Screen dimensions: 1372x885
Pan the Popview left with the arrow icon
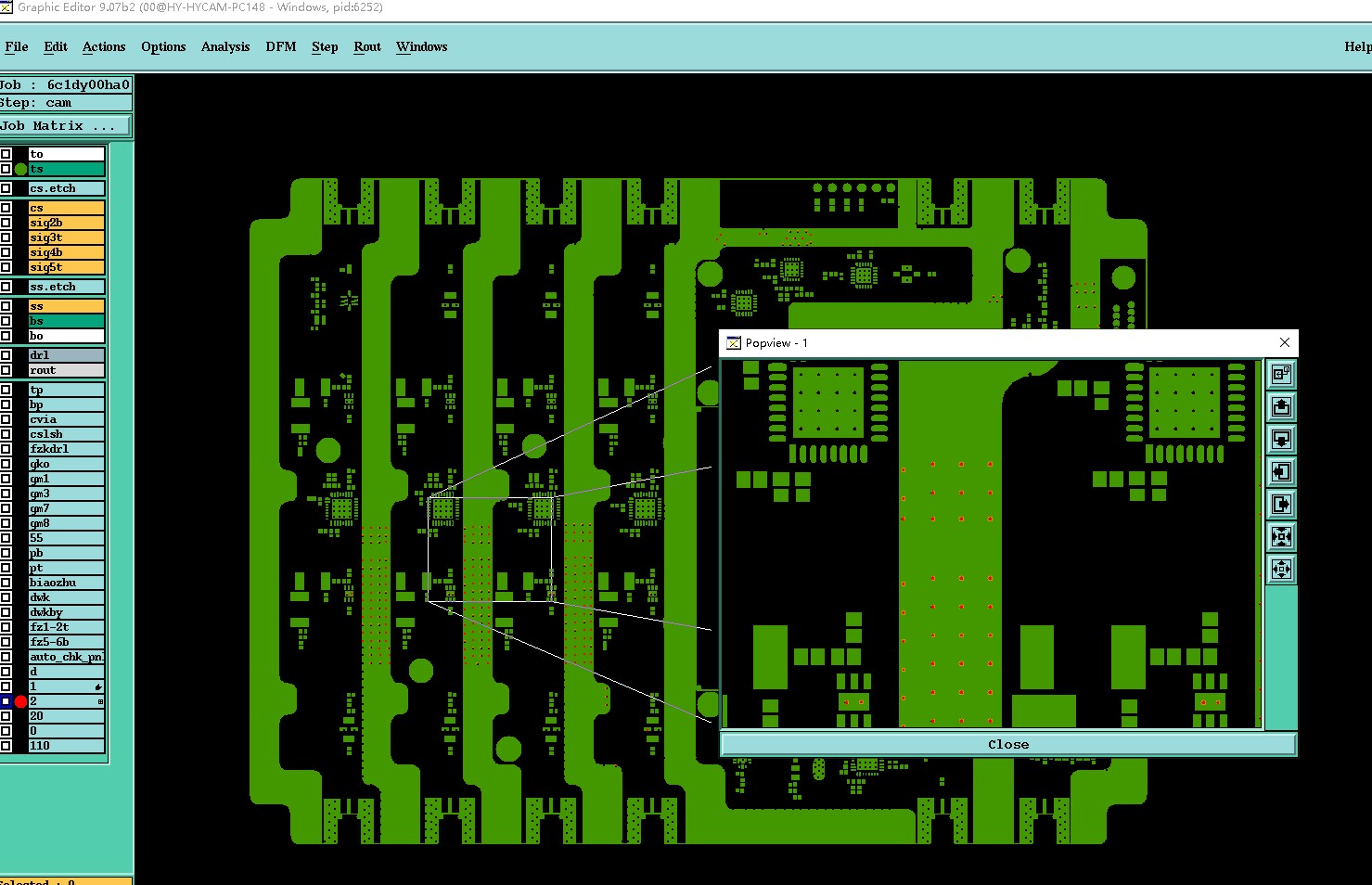click(x=1281, y=471)
